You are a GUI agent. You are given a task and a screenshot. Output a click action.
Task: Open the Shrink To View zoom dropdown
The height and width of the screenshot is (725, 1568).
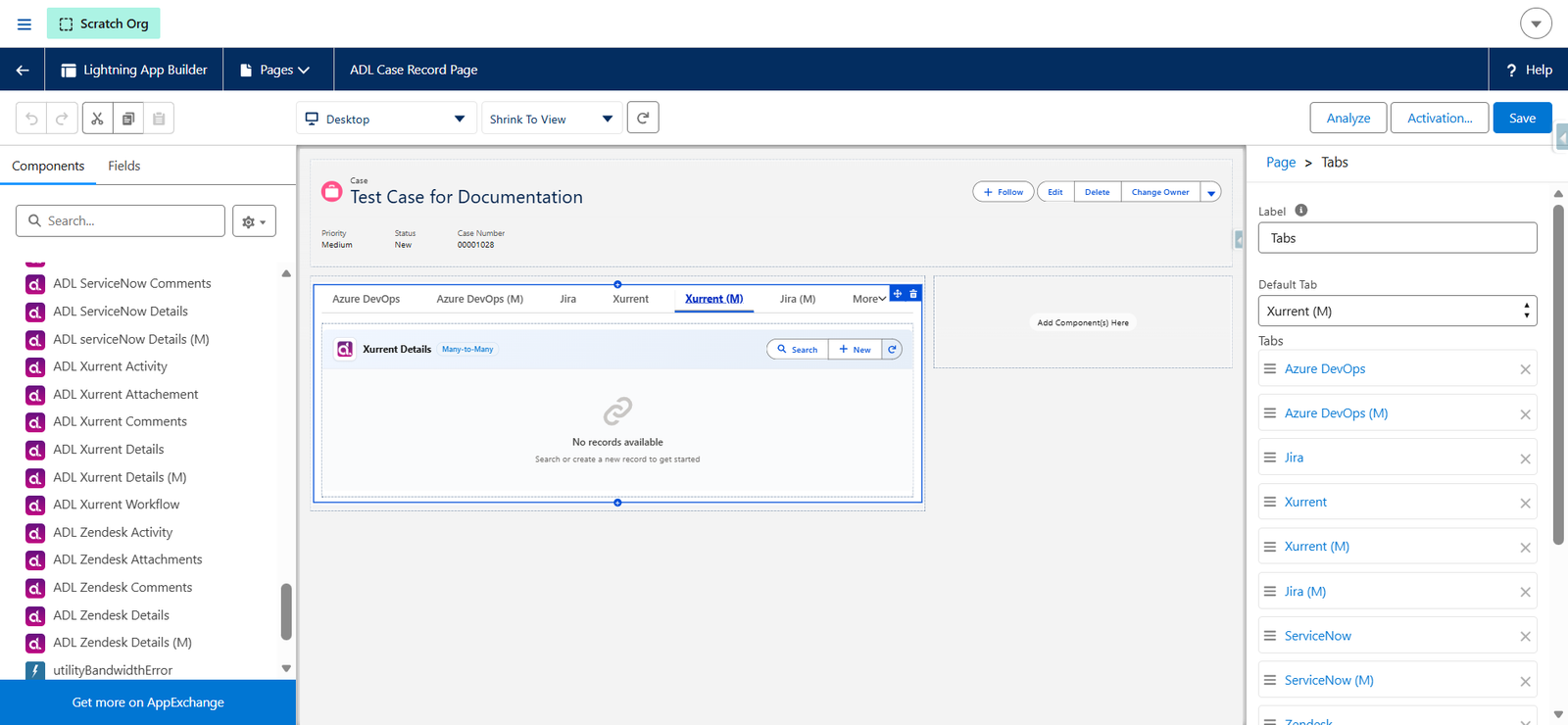tap(552, 119)
